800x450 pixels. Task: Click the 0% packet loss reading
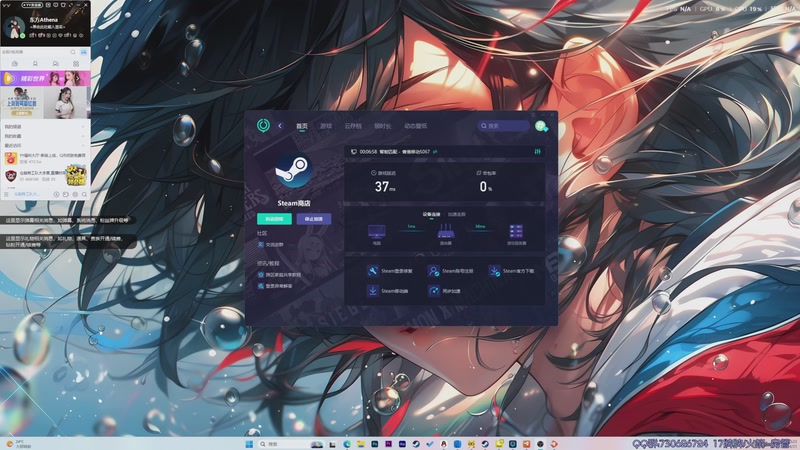[486, 187]
